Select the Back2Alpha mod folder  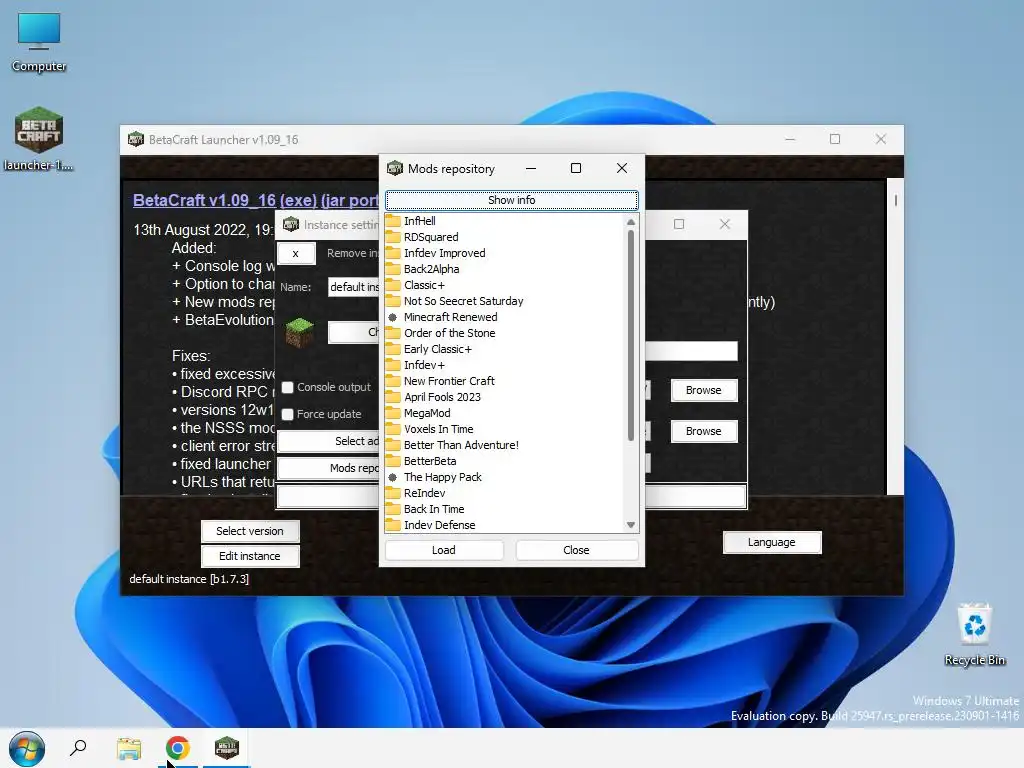(423, 269)
